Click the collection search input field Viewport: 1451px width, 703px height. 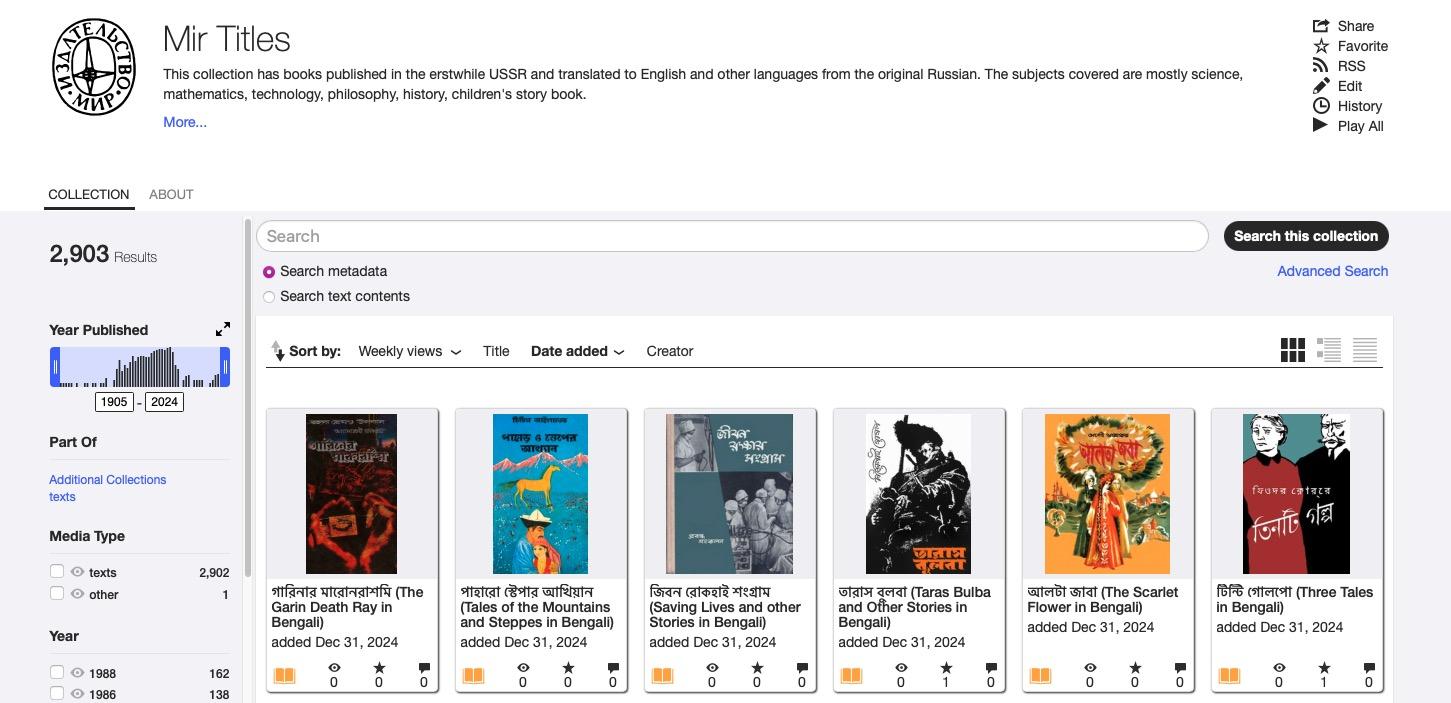coord(732,236)
